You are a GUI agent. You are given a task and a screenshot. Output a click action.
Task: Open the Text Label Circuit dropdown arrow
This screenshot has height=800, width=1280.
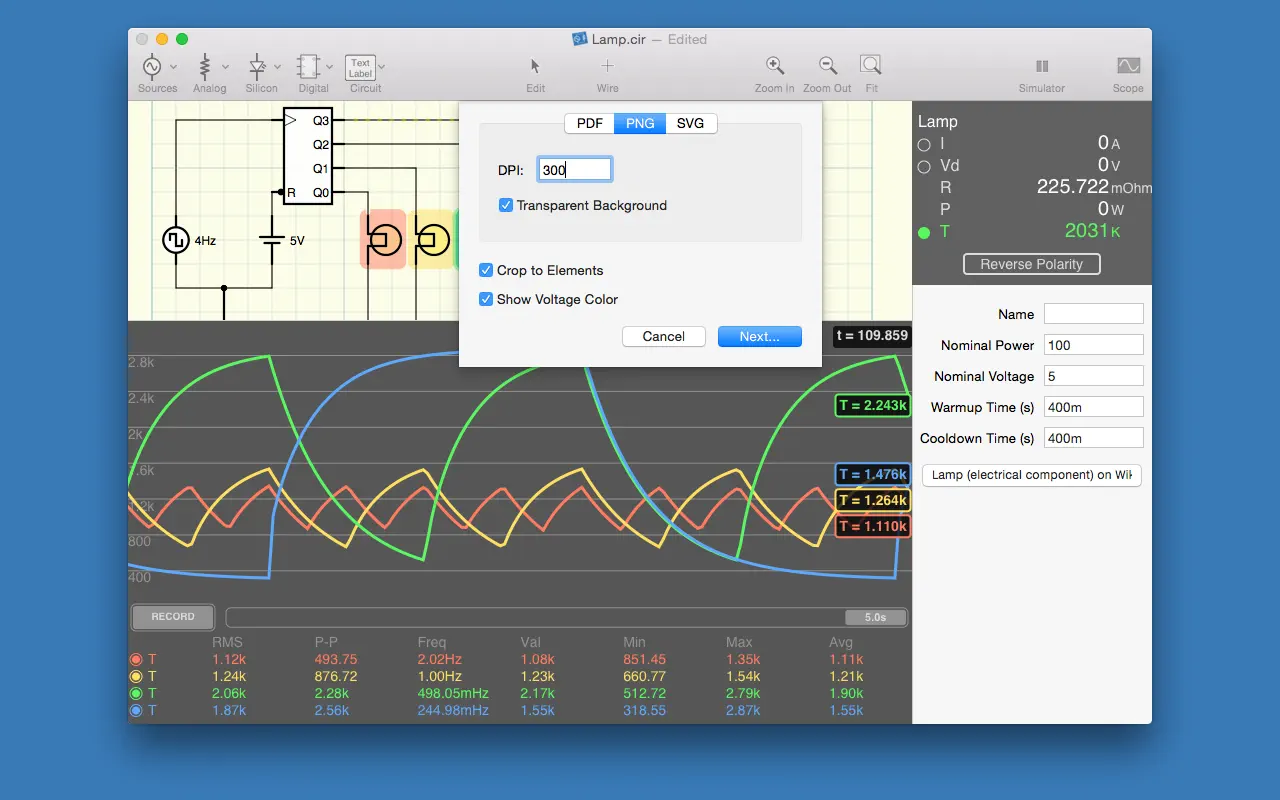point(382,67)
